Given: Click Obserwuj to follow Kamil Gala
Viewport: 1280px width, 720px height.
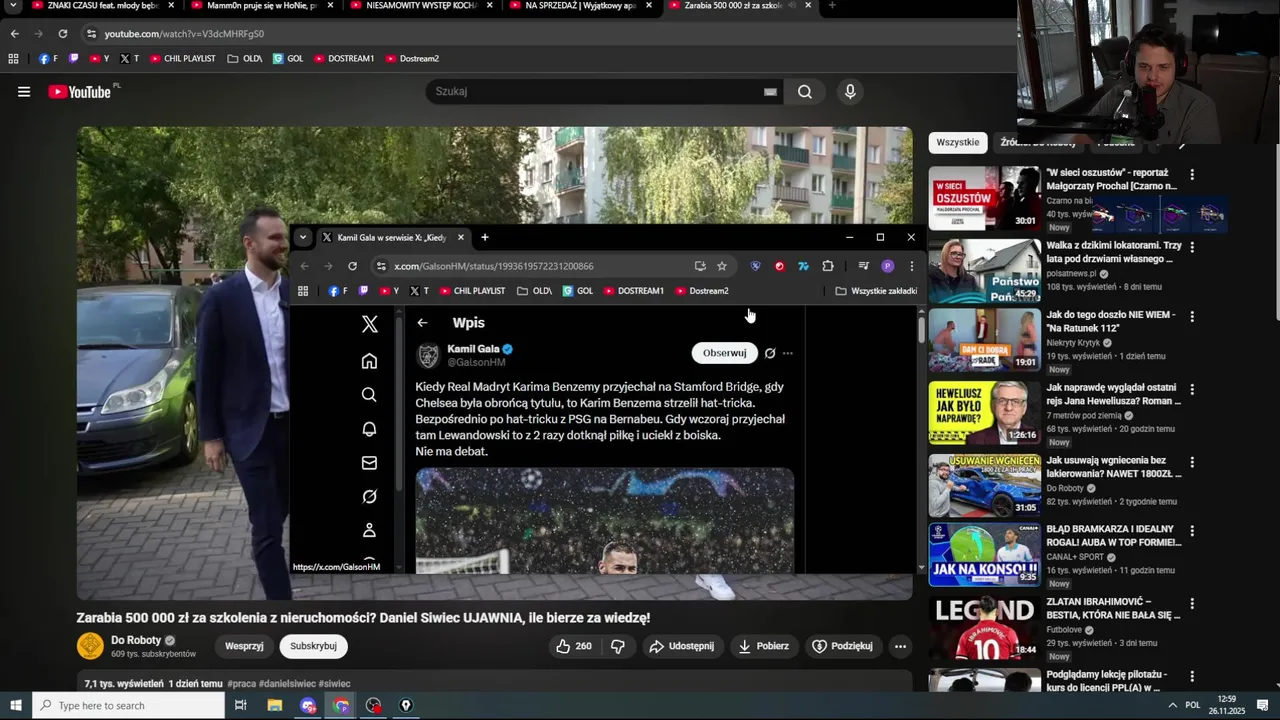Looking at the screenshot, I should 724,353.
